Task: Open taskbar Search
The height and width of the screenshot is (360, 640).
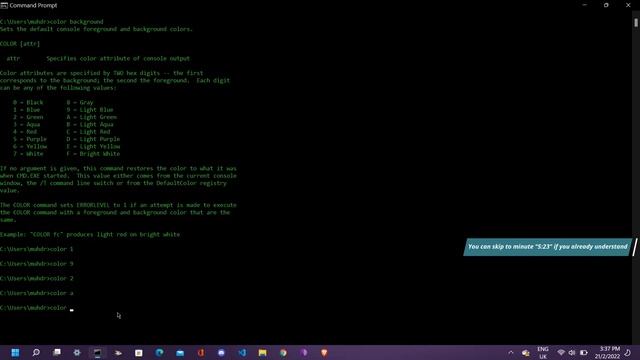Action: [36, 353]
